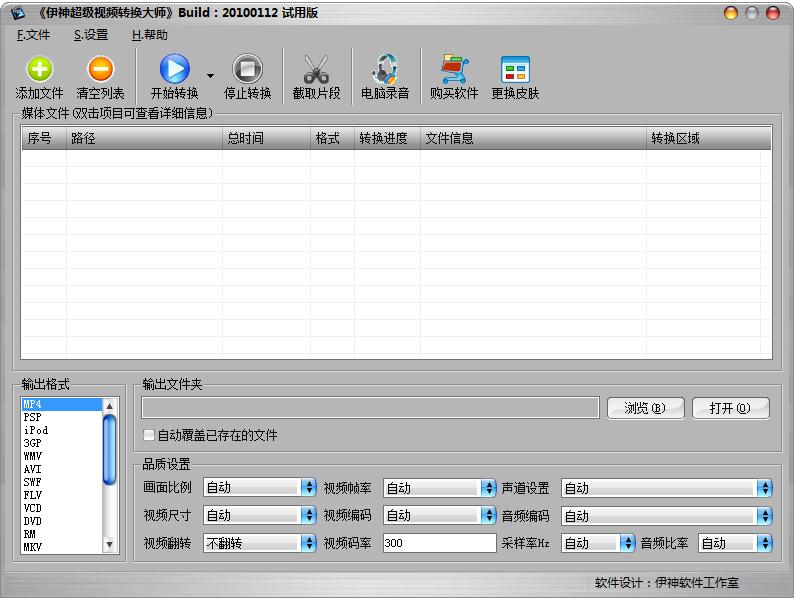
Task: Select the scissors Clip Segment (截取片段) icon
Action: [316, 69]
